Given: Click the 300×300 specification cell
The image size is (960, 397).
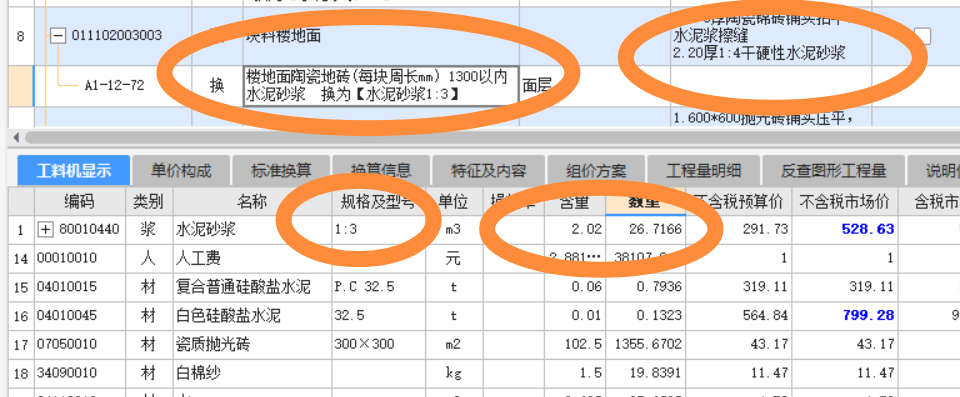Looking at the screenshot, I should 378,344.
